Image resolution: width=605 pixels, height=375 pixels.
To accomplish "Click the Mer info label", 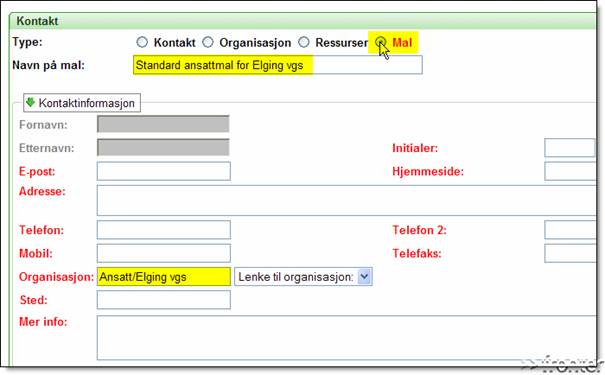I will coord(43,321).
